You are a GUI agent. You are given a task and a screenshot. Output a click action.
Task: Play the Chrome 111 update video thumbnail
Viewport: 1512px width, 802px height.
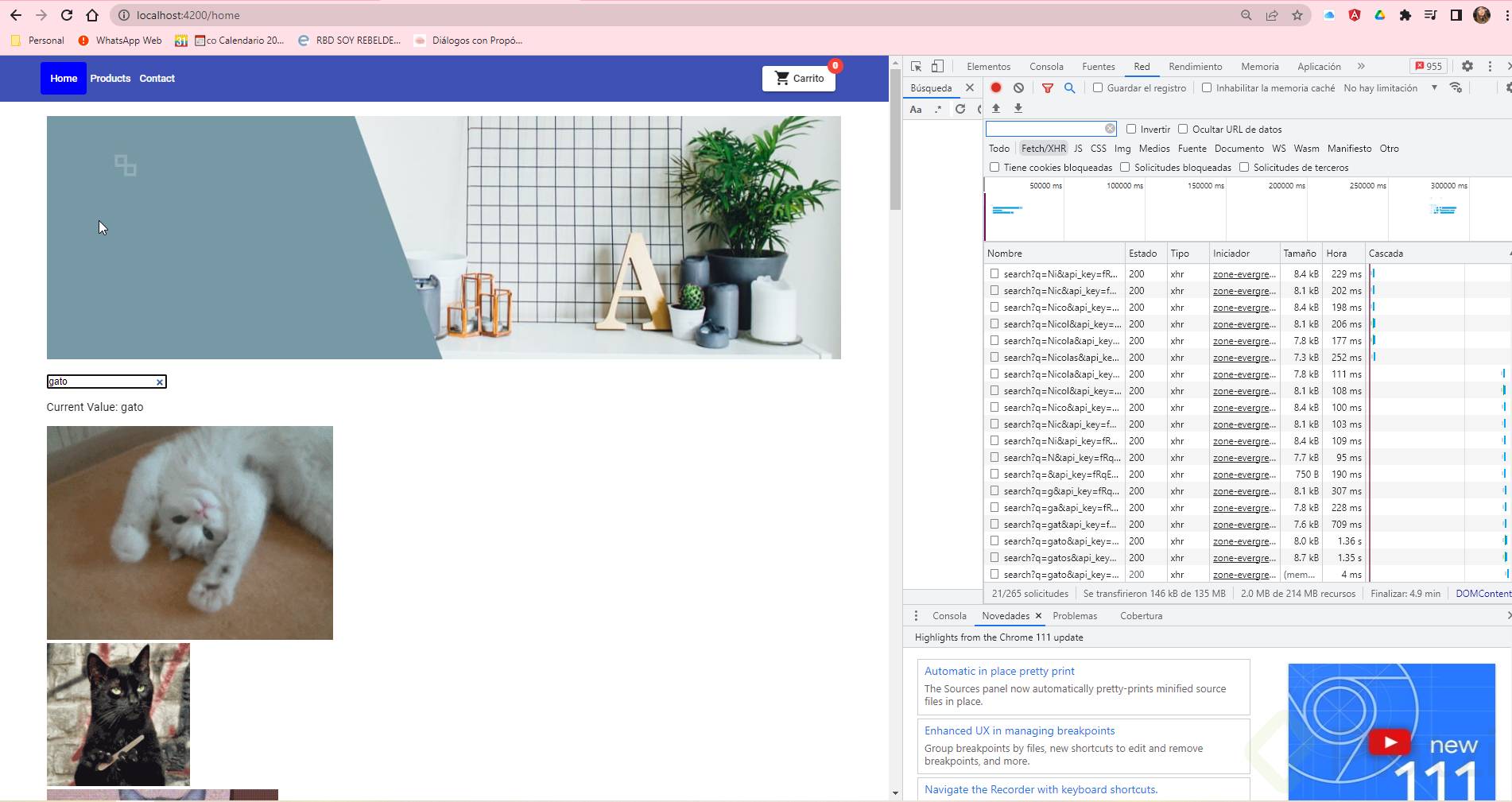click(x=1390, y=742)
